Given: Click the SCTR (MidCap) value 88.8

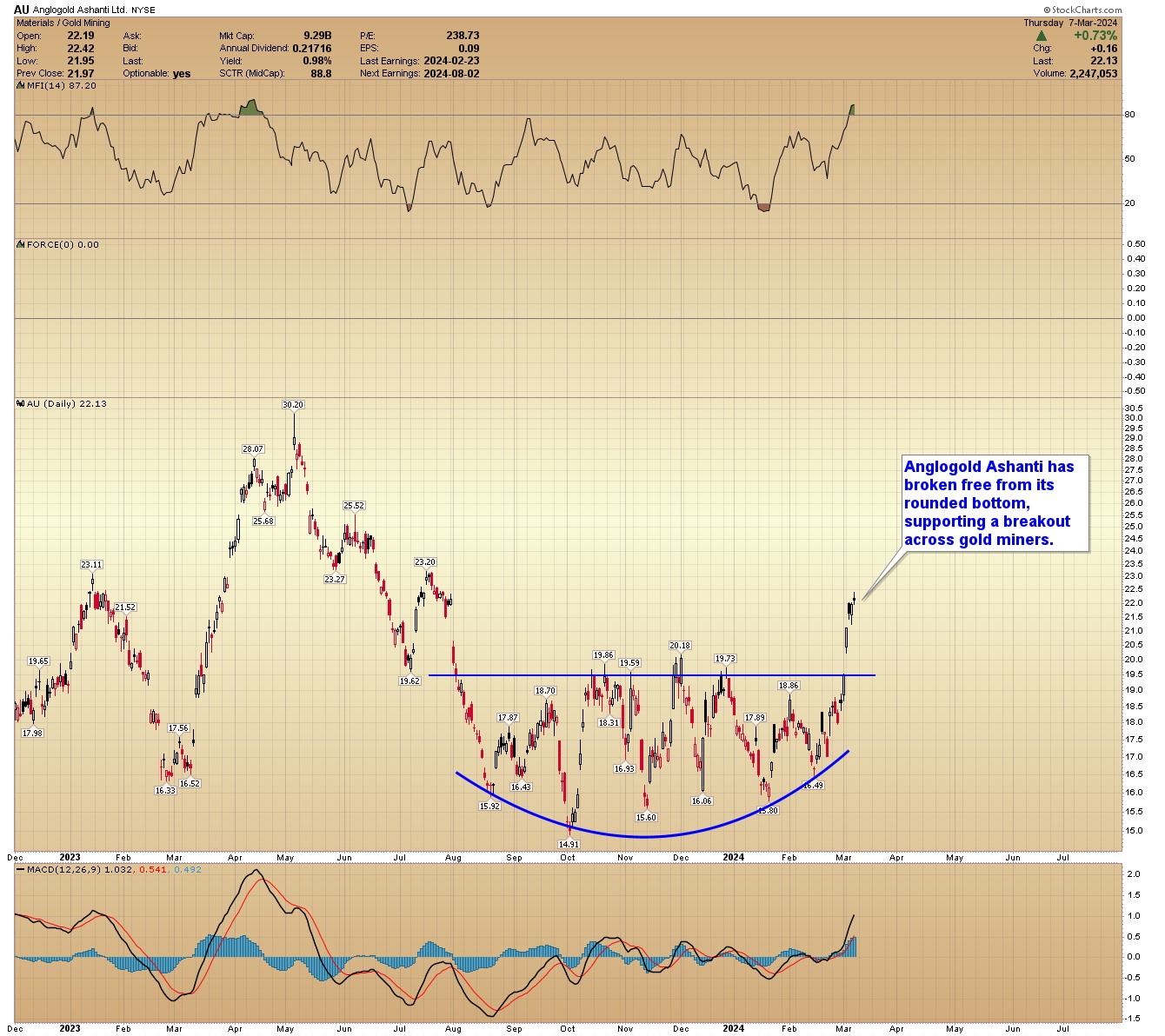Looking at the screenshot, I should [x=322, y=74].
